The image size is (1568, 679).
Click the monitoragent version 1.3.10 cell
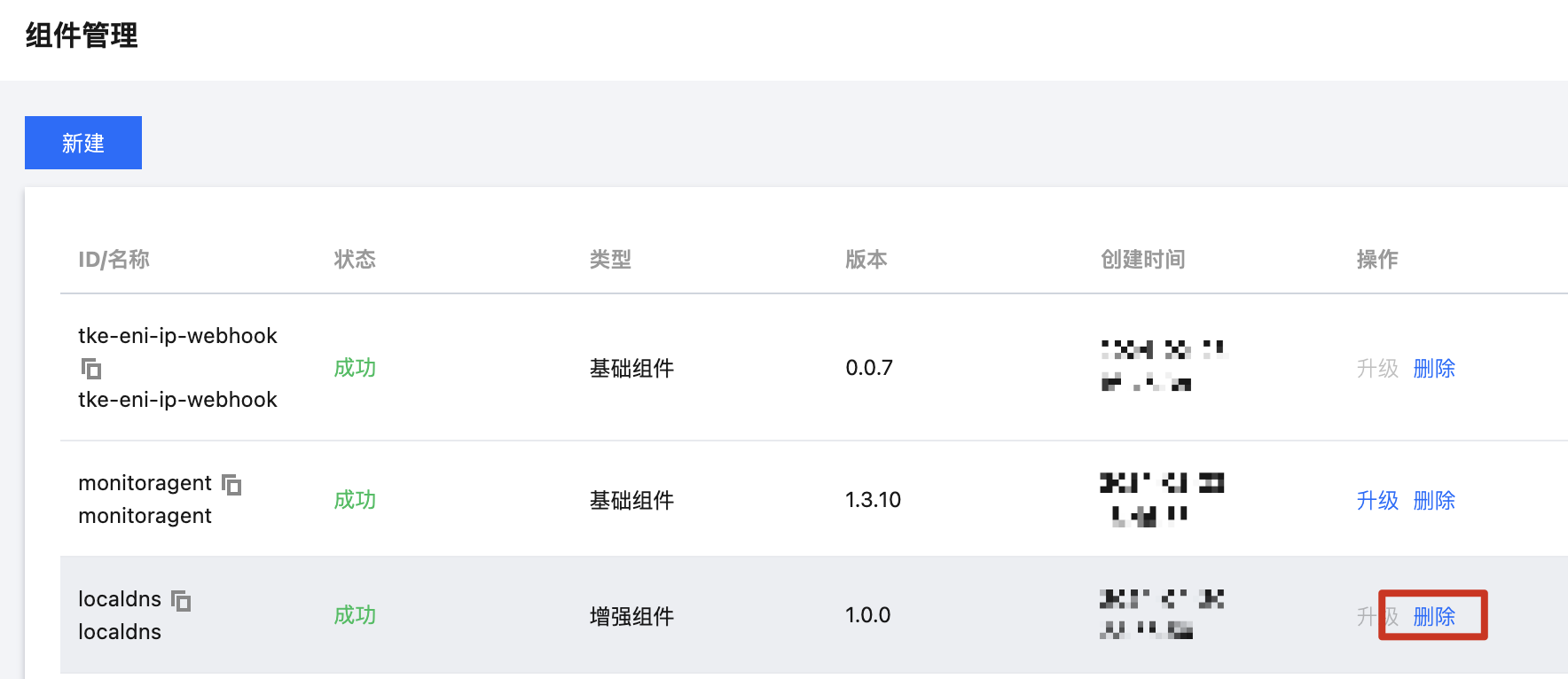pos(873,500)
